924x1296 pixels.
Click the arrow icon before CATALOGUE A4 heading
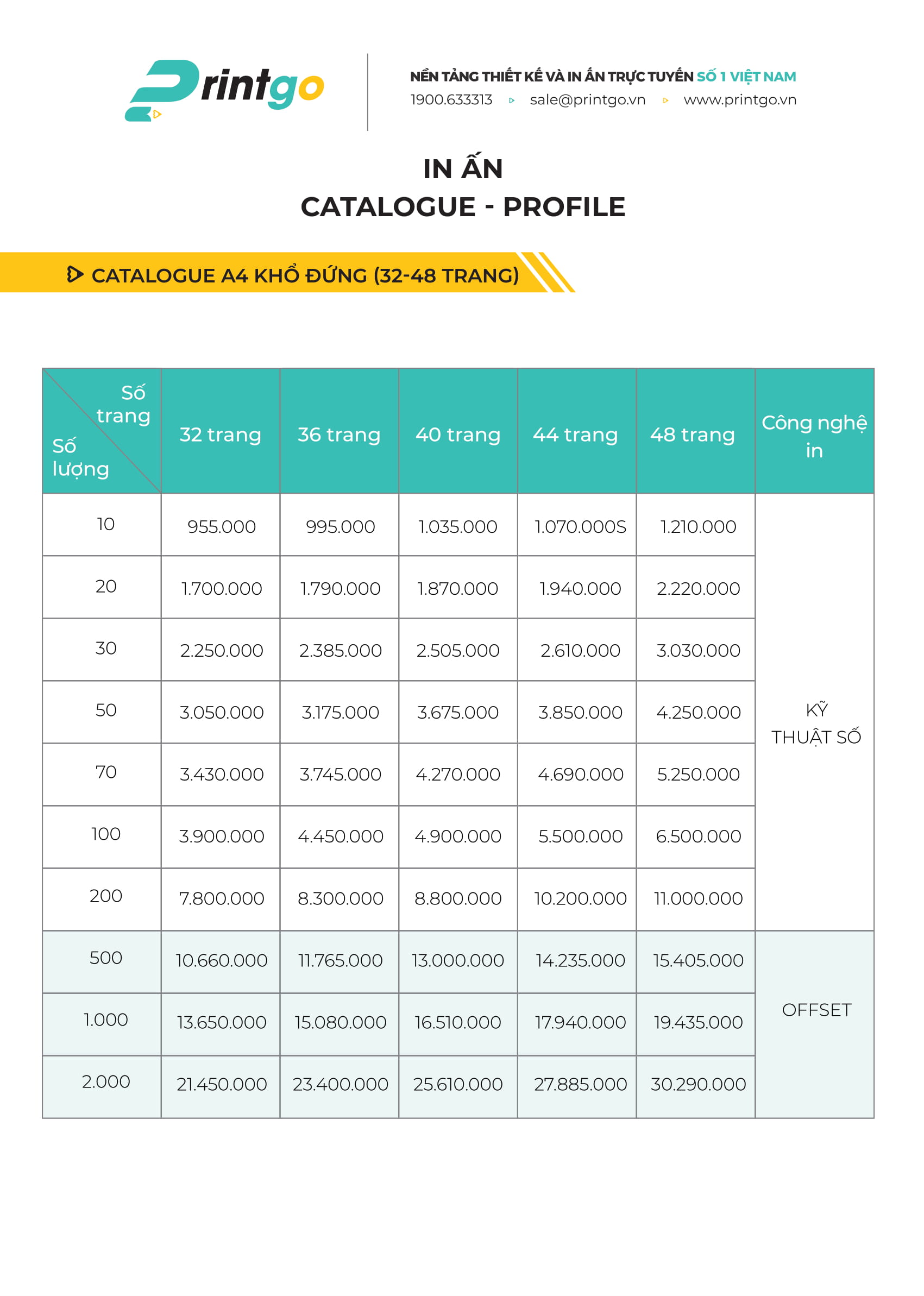click(74, 274)
